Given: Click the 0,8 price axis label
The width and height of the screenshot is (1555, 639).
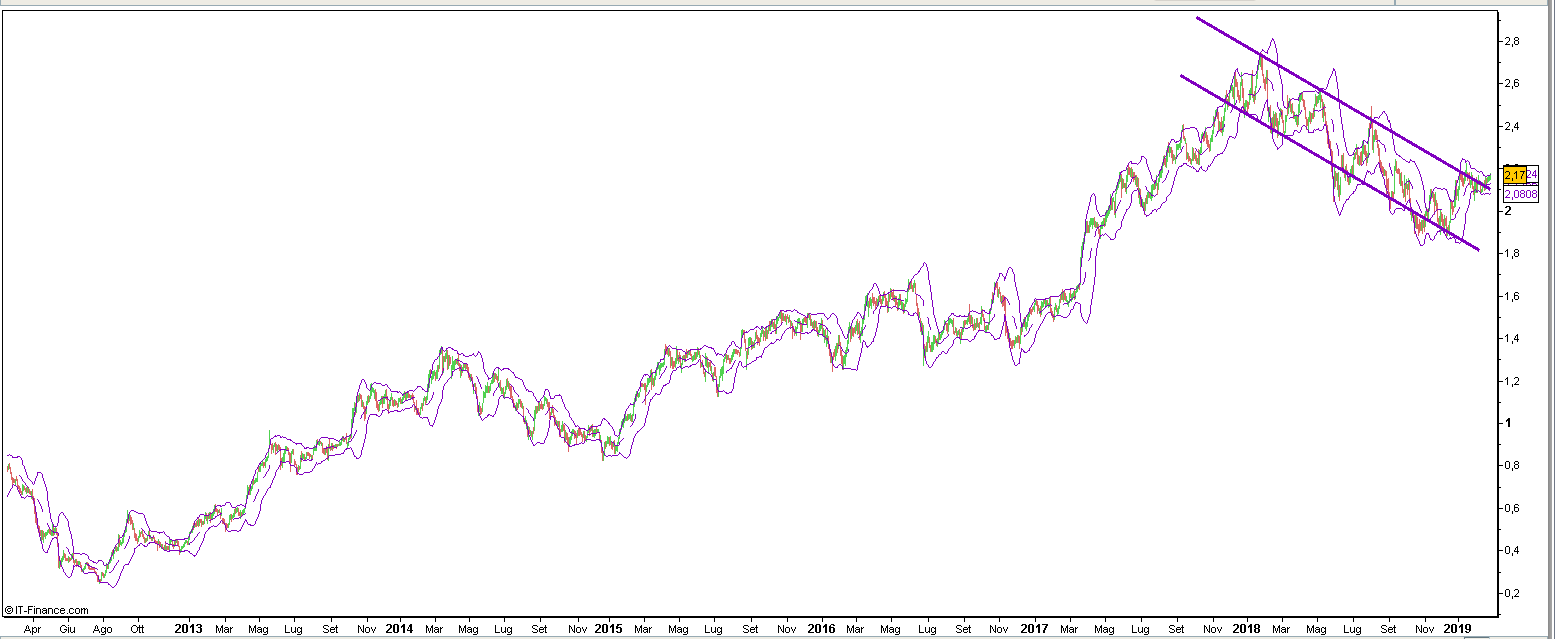Looking at the screenshot, I should 1512,465.
